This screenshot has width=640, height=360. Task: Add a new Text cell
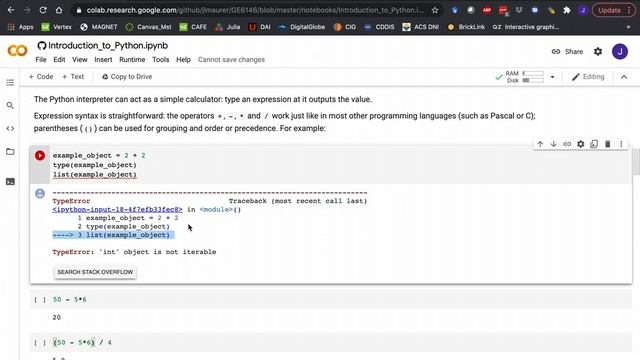[x=73, y=77]
